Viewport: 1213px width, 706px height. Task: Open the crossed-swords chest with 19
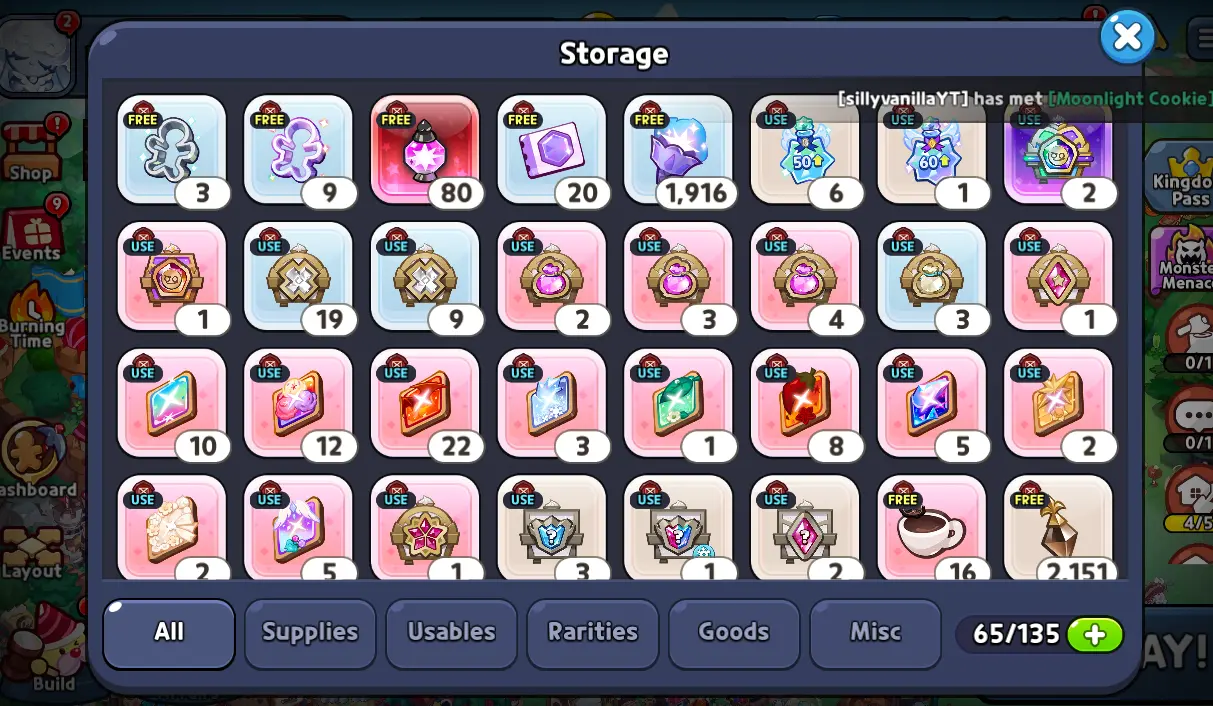pyautogui.click(x=298, y=277)
